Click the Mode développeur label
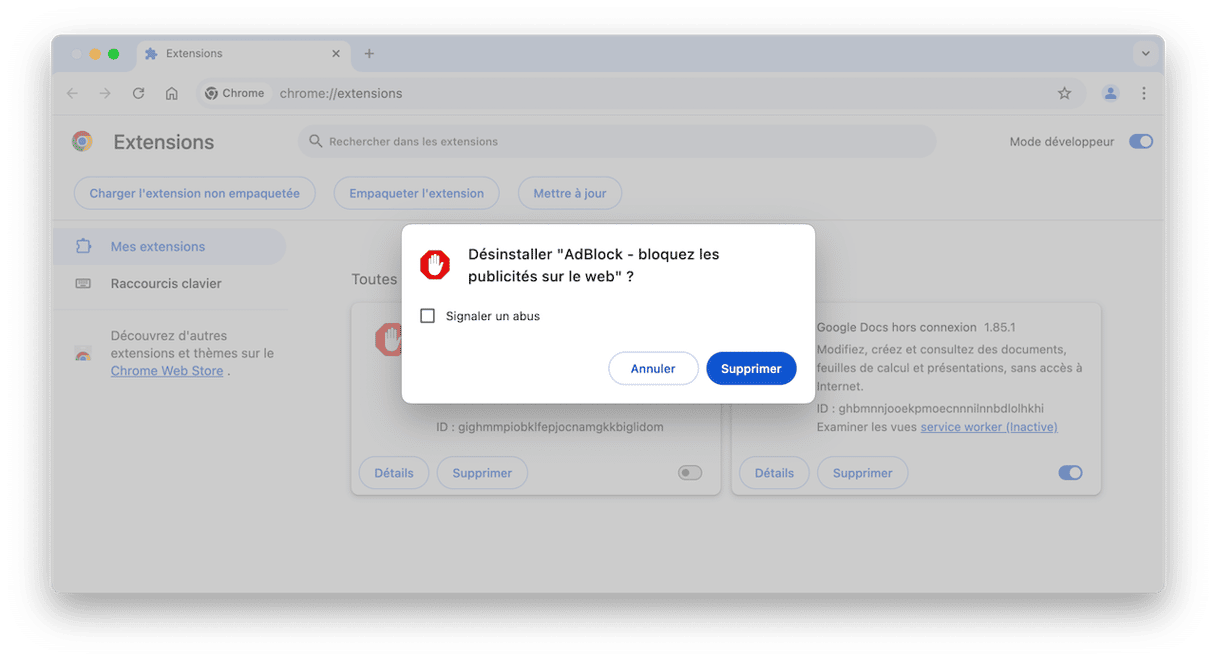Viewport: 1216px width, 661px height. 1062,142
